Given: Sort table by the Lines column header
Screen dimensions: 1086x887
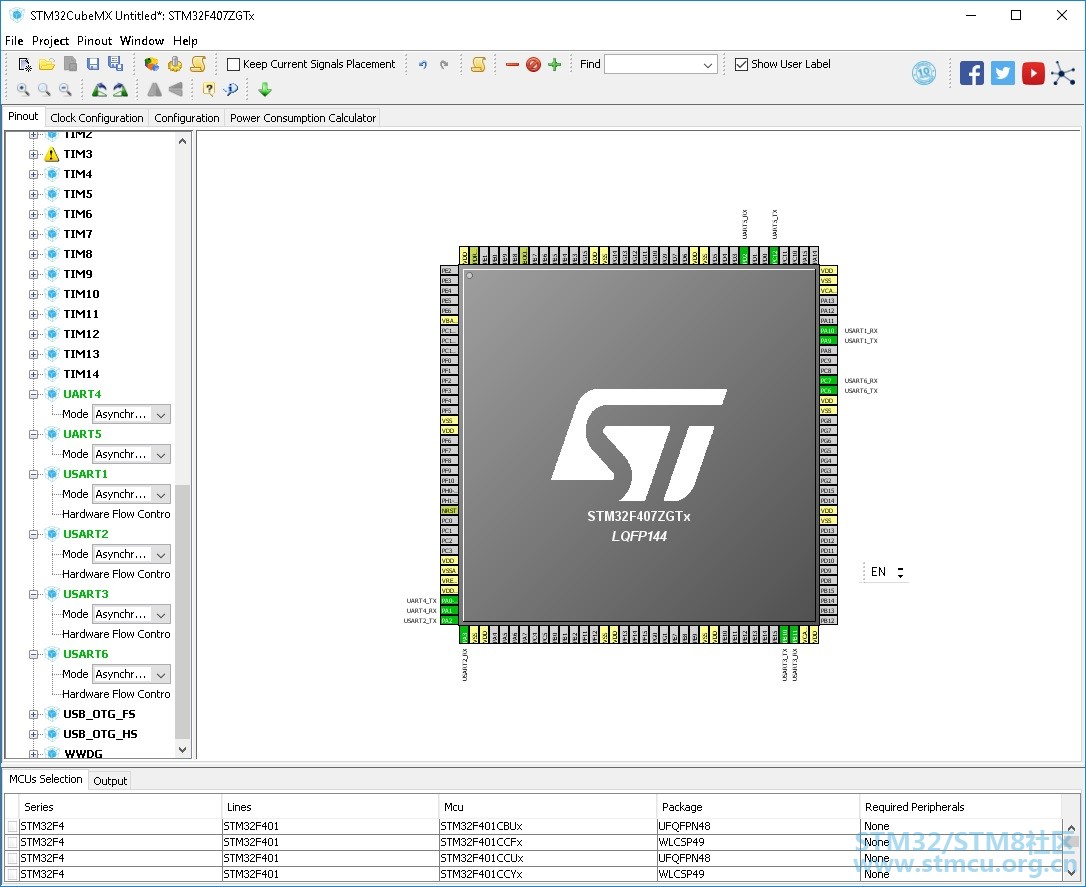Looking at the screenshot, I should (330, 807).
